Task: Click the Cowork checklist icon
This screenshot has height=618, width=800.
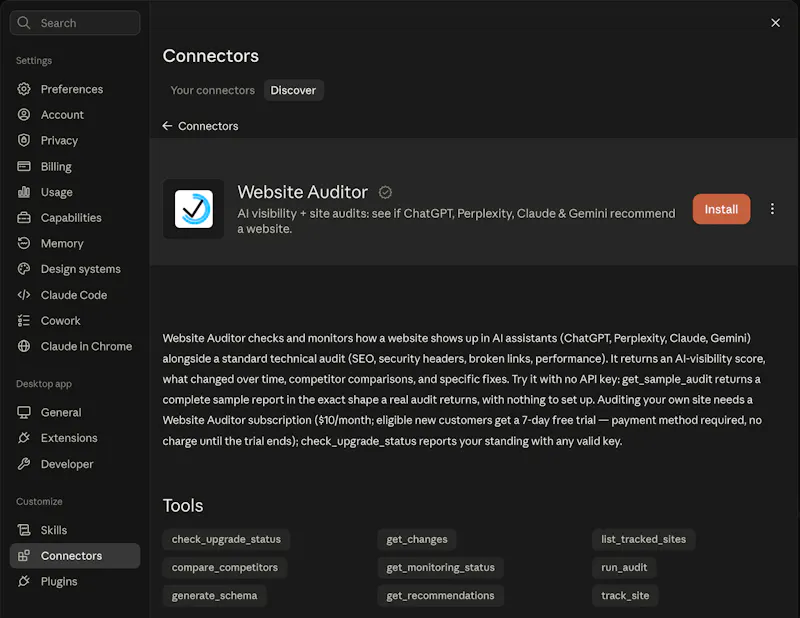Action: (23, 320)
